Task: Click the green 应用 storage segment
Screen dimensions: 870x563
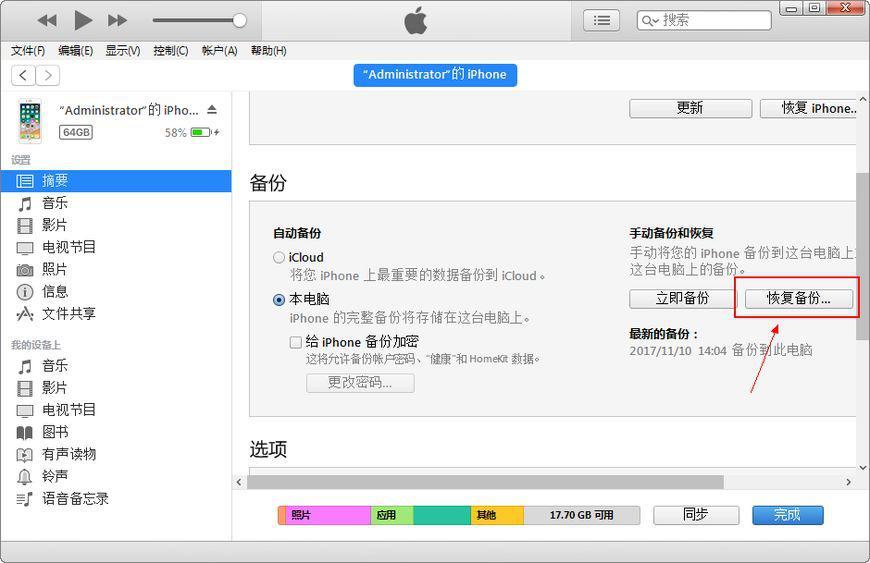Action: pos(392,515)
